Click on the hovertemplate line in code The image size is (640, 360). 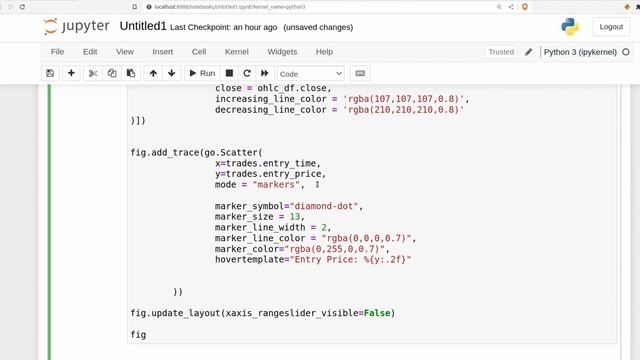coord(313,260)
